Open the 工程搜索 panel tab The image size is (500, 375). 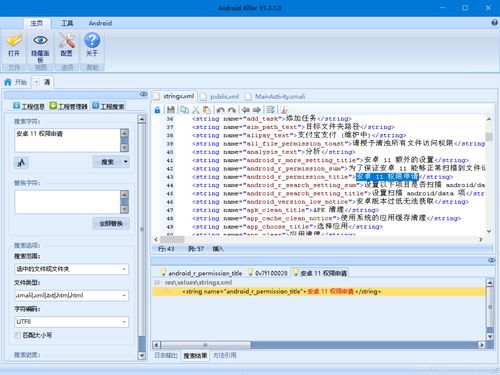tap(108, 106)
